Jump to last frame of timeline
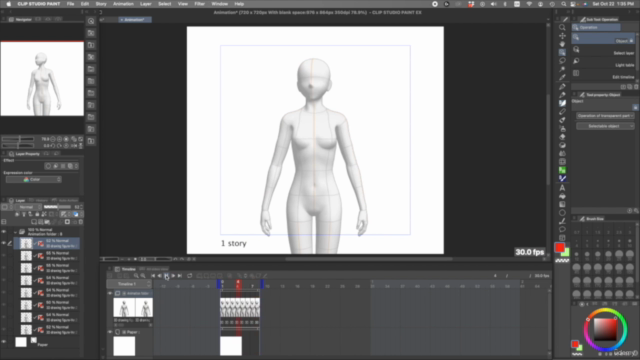The height and width of the screenshot is (360, 640). click(180, 276)
